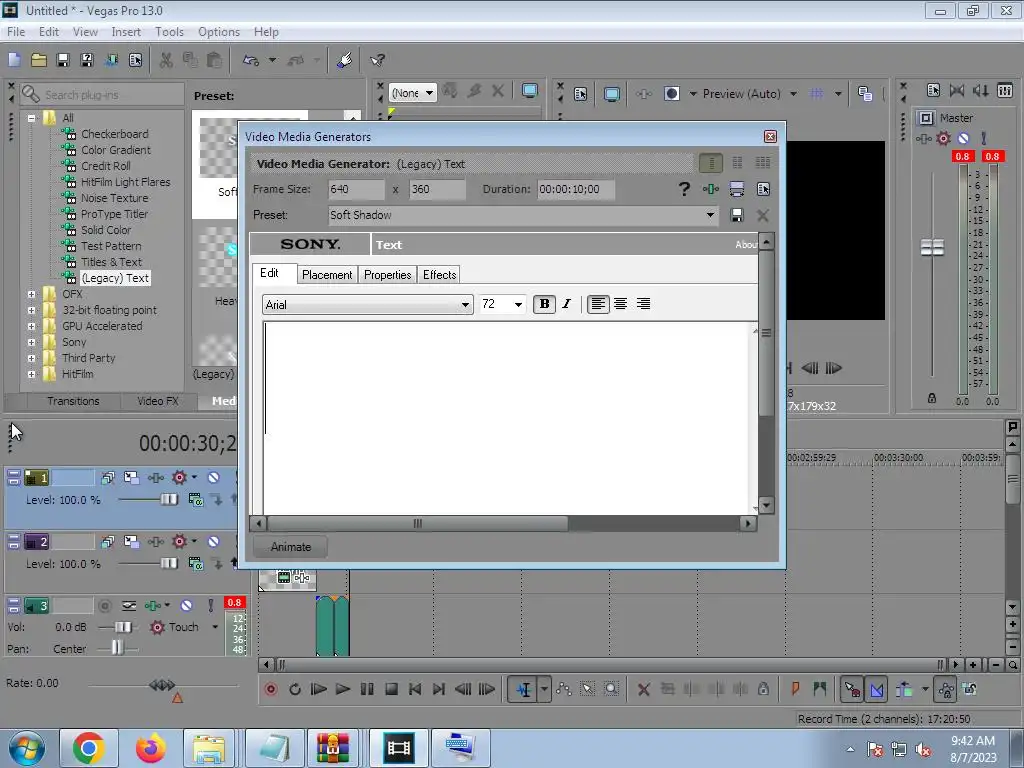Image resolution: width=1024 pixels, height=768 pixels.
Task: Click the Save icon in main toolbar
Action: click(x=63, y=60)
